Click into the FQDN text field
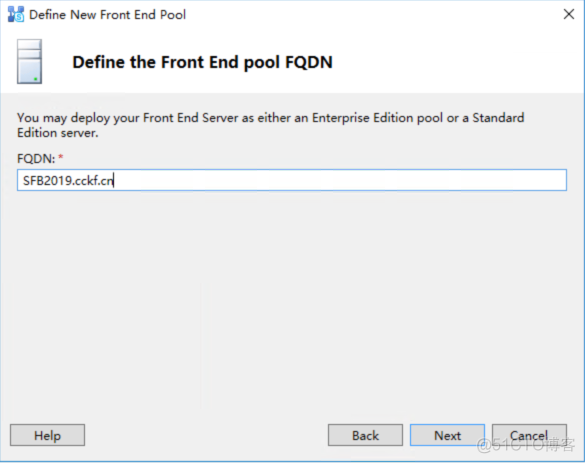 [x=292, y=180]
